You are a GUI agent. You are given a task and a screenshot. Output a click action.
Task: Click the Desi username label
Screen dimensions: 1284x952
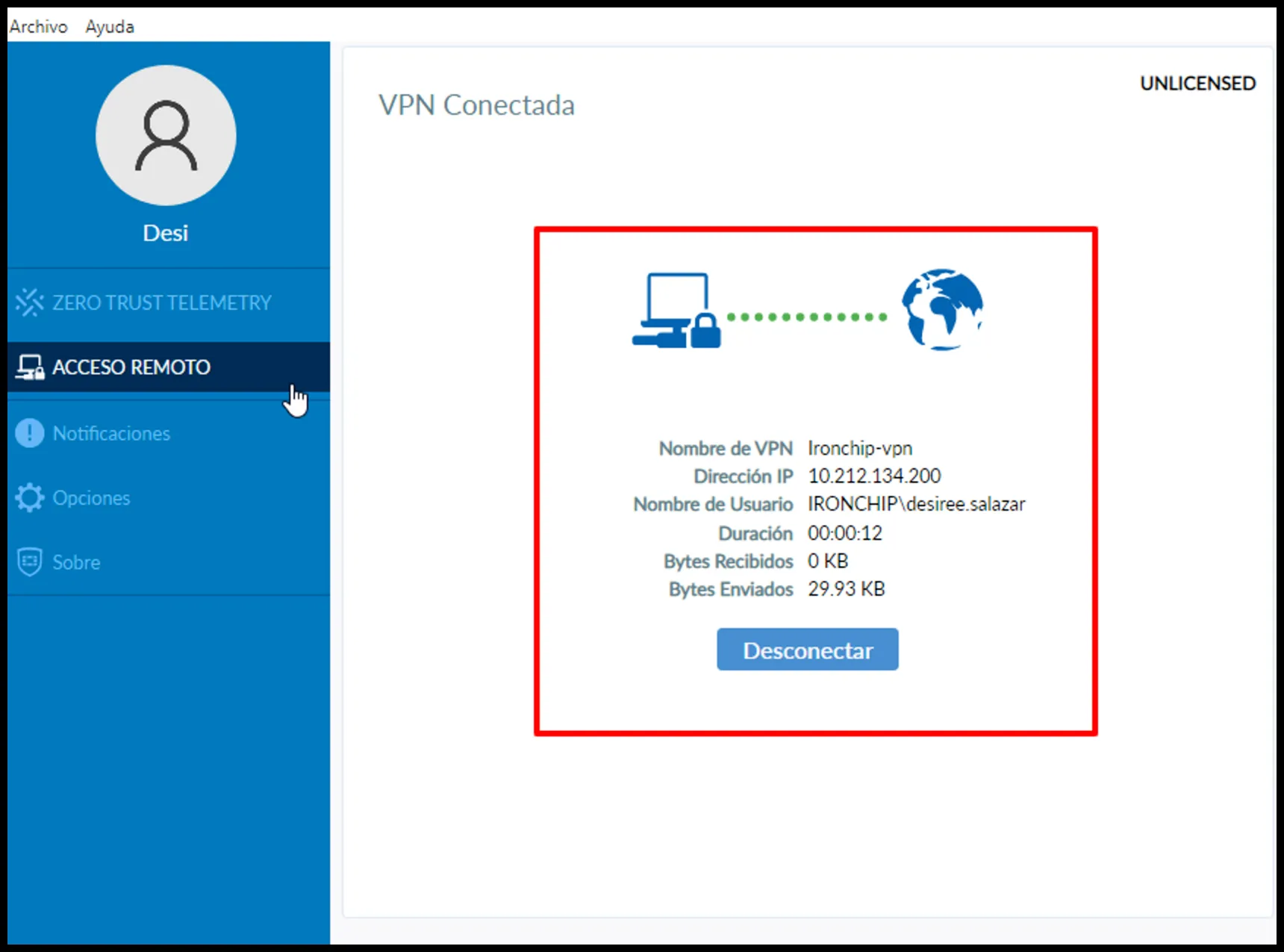166,233
